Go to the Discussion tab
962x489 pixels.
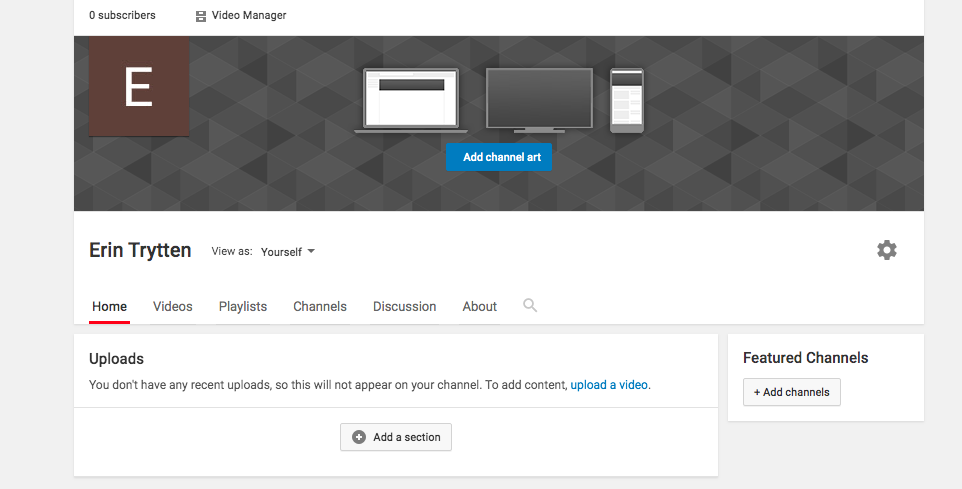(404, 307)
